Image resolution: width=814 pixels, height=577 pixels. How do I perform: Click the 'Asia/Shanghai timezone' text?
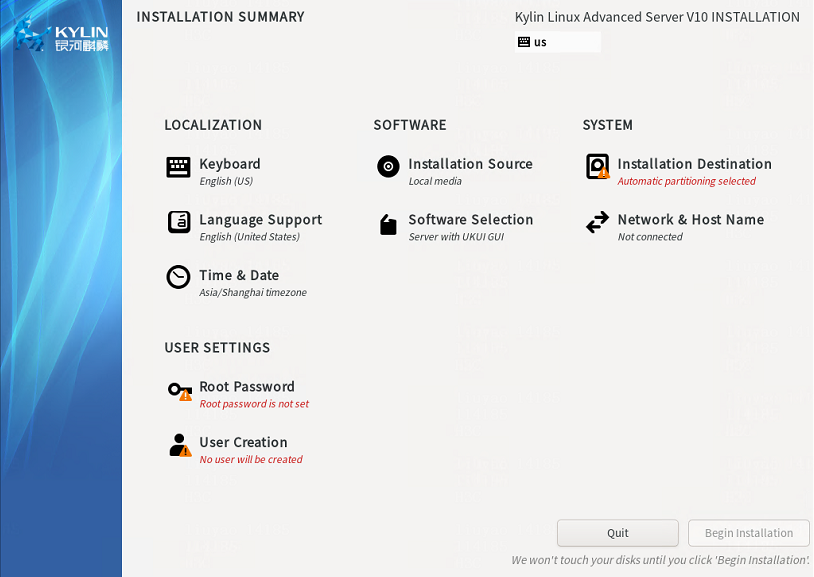pos(253,292)
